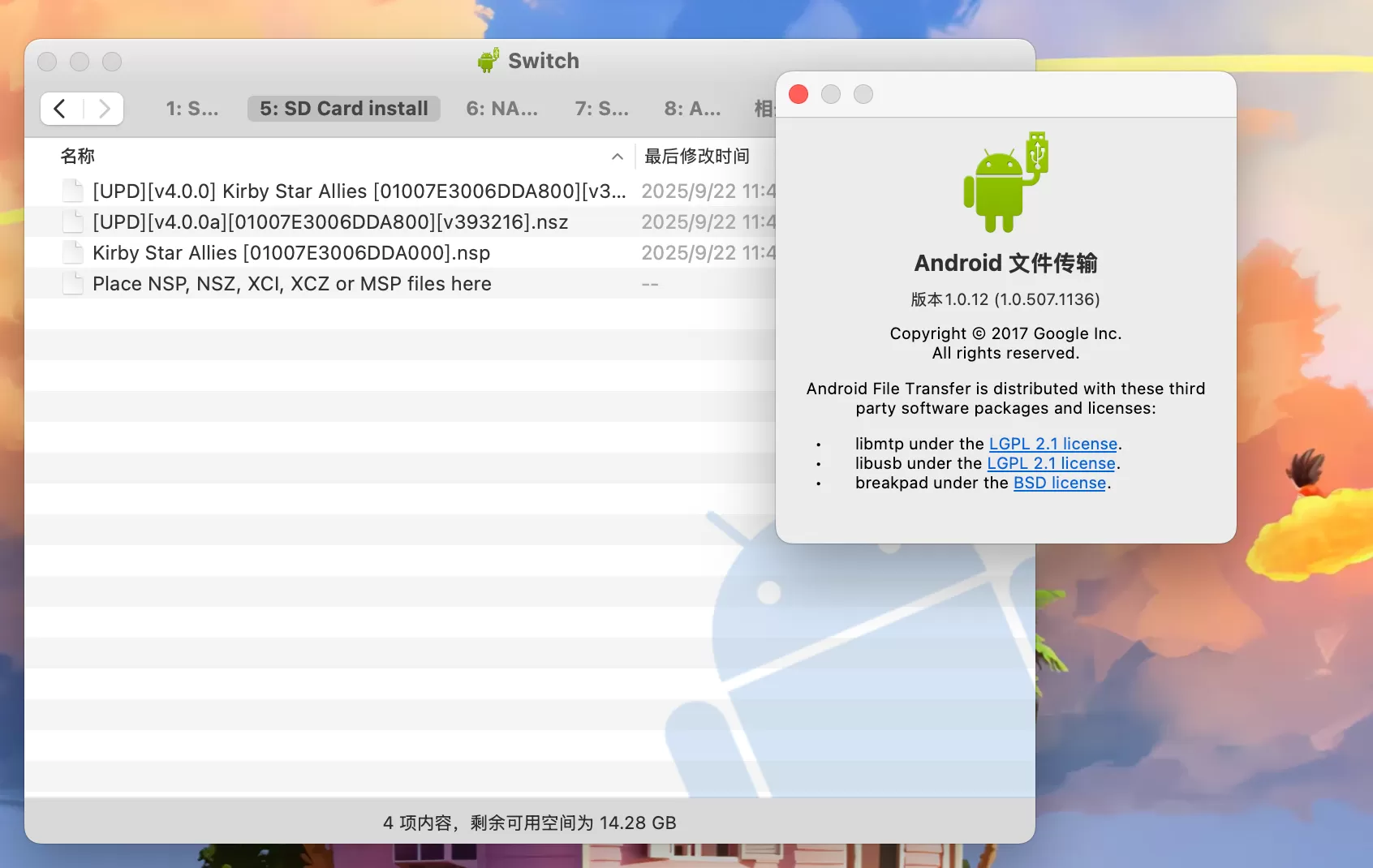Image resolution: width=1373 pixels, height=868 pixels.
Task: Open the LGPL 2.1 license link for libusb
Action: (1051, 463)
